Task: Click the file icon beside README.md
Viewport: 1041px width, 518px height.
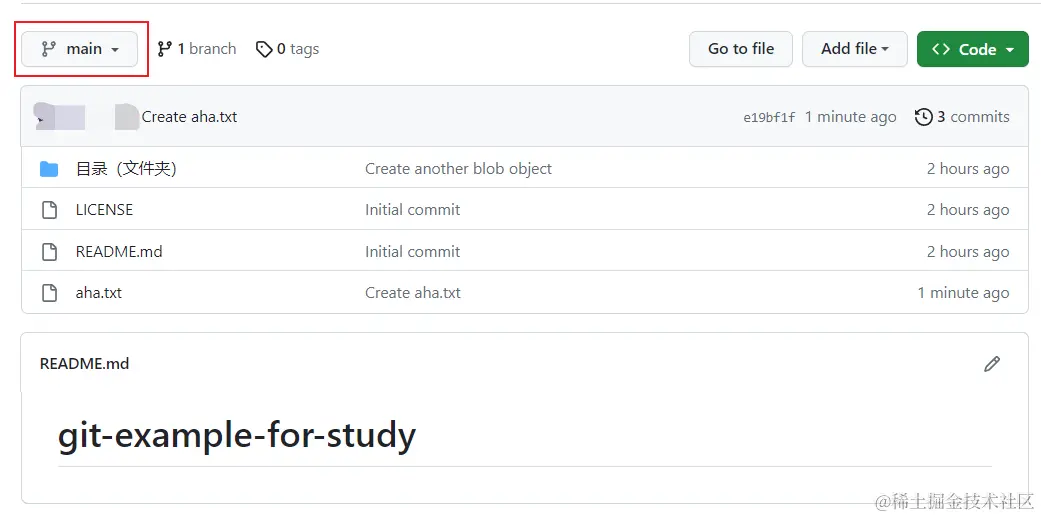Action: click(x=49, y=252)
